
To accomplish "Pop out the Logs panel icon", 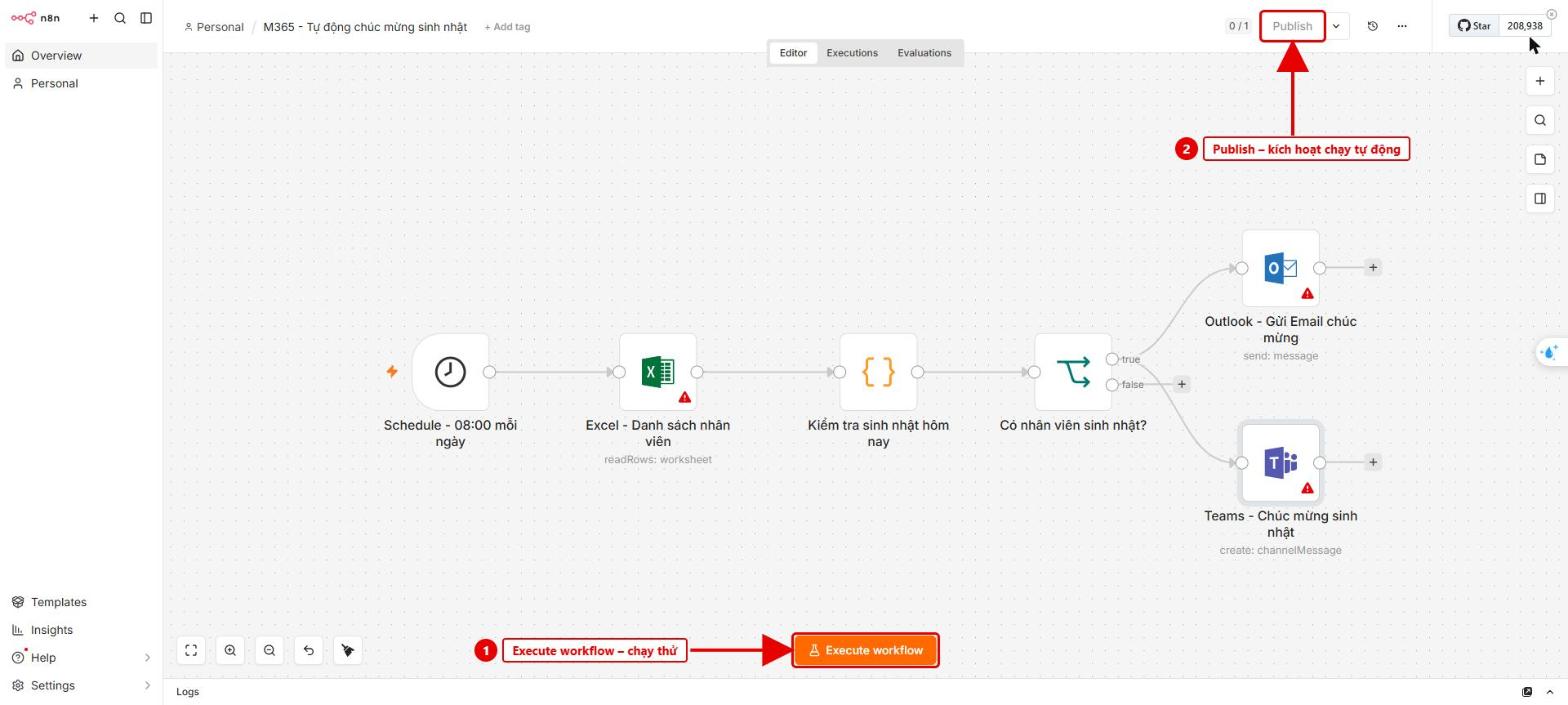I will tap(1527, 692).
